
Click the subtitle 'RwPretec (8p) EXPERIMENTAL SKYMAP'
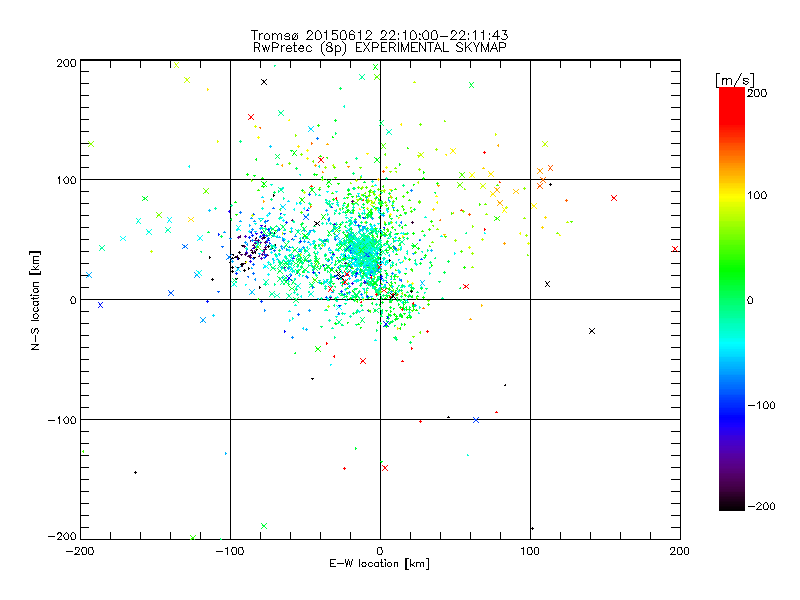[380, 47]
